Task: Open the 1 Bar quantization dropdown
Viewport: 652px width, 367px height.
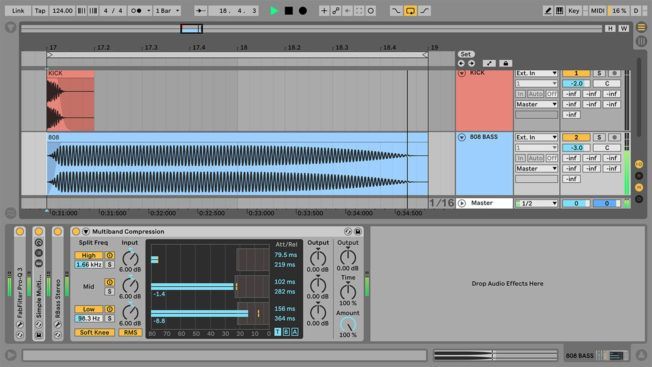Action: (167, 11)
